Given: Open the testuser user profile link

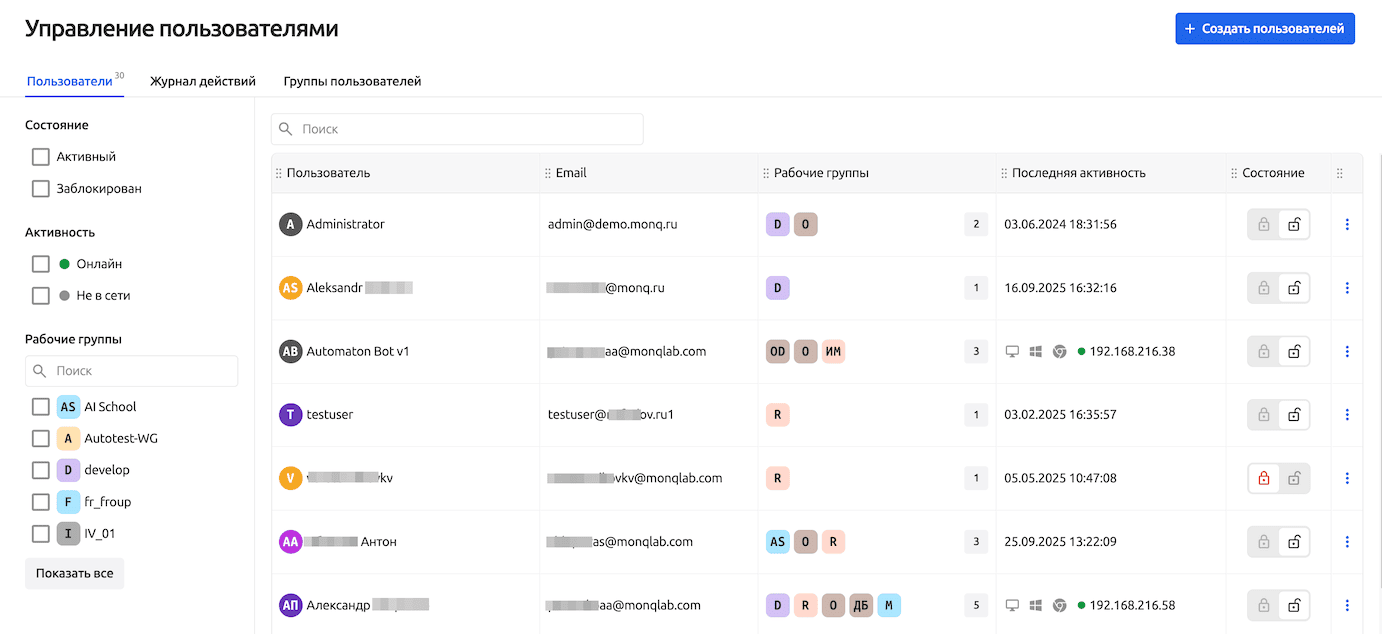Looking at the screenshot, I should tap(329, 415).
